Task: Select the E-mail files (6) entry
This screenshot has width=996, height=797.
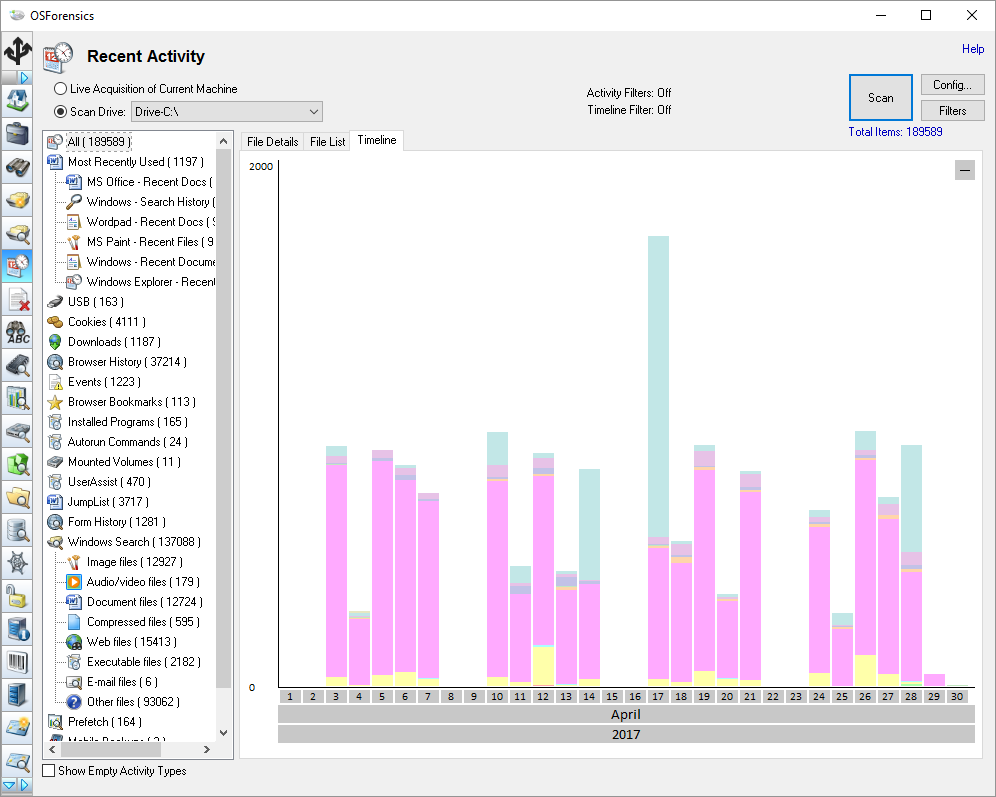Action: pyautogui.click(x=122, y=682)
